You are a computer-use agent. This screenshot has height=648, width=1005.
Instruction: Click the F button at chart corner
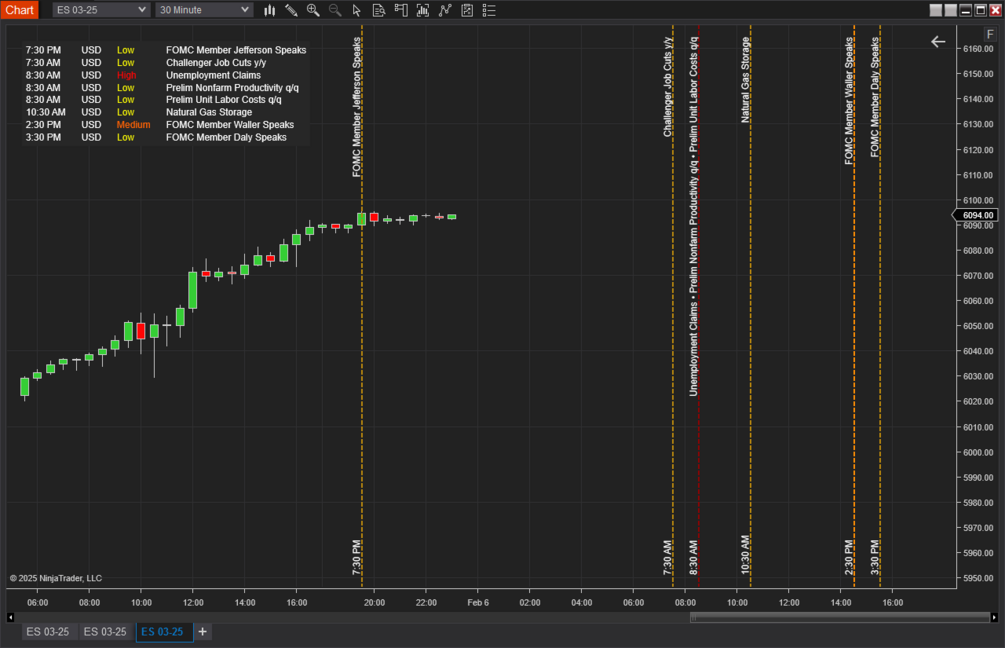(x=990, y=35)
